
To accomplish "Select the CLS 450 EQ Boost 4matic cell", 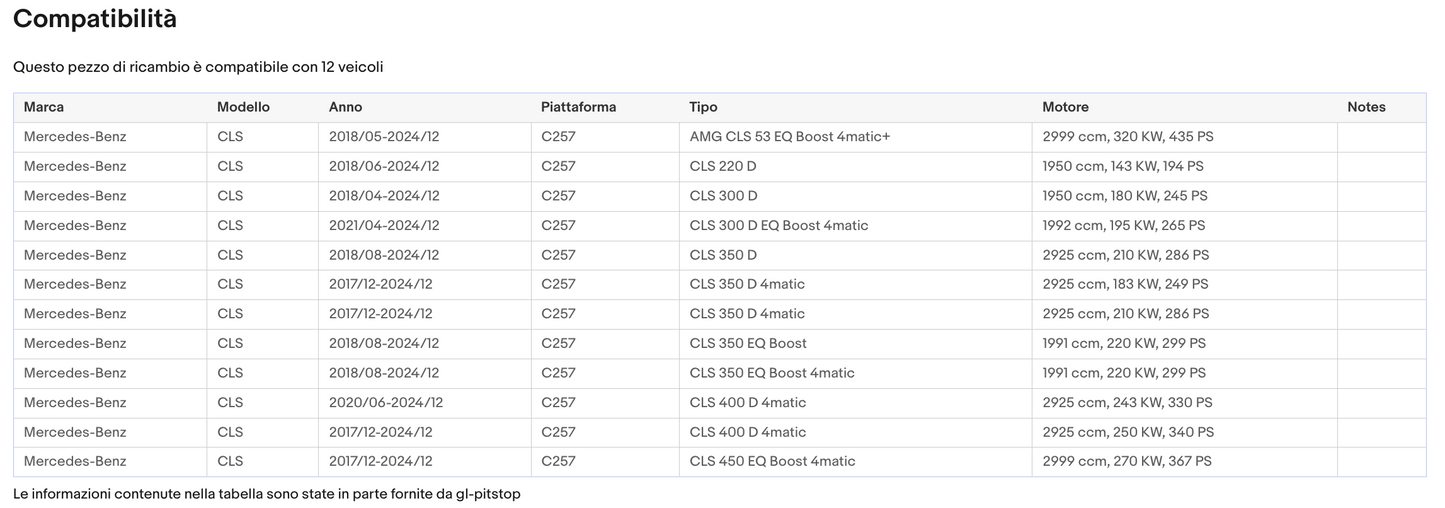I will coord(772,461).
